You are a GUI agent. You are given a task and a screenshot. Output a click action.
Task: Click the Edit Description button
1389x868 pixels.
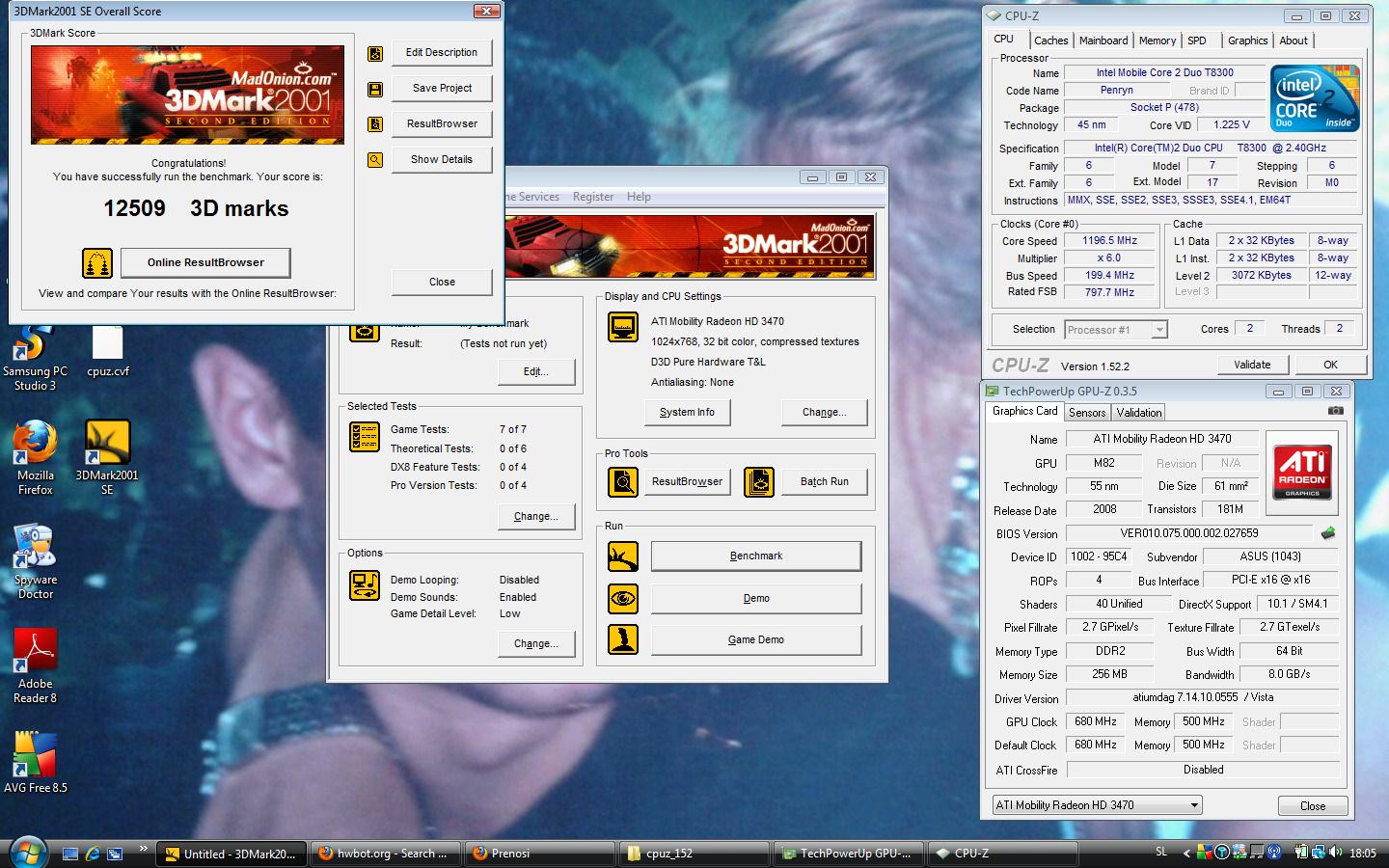442,53
